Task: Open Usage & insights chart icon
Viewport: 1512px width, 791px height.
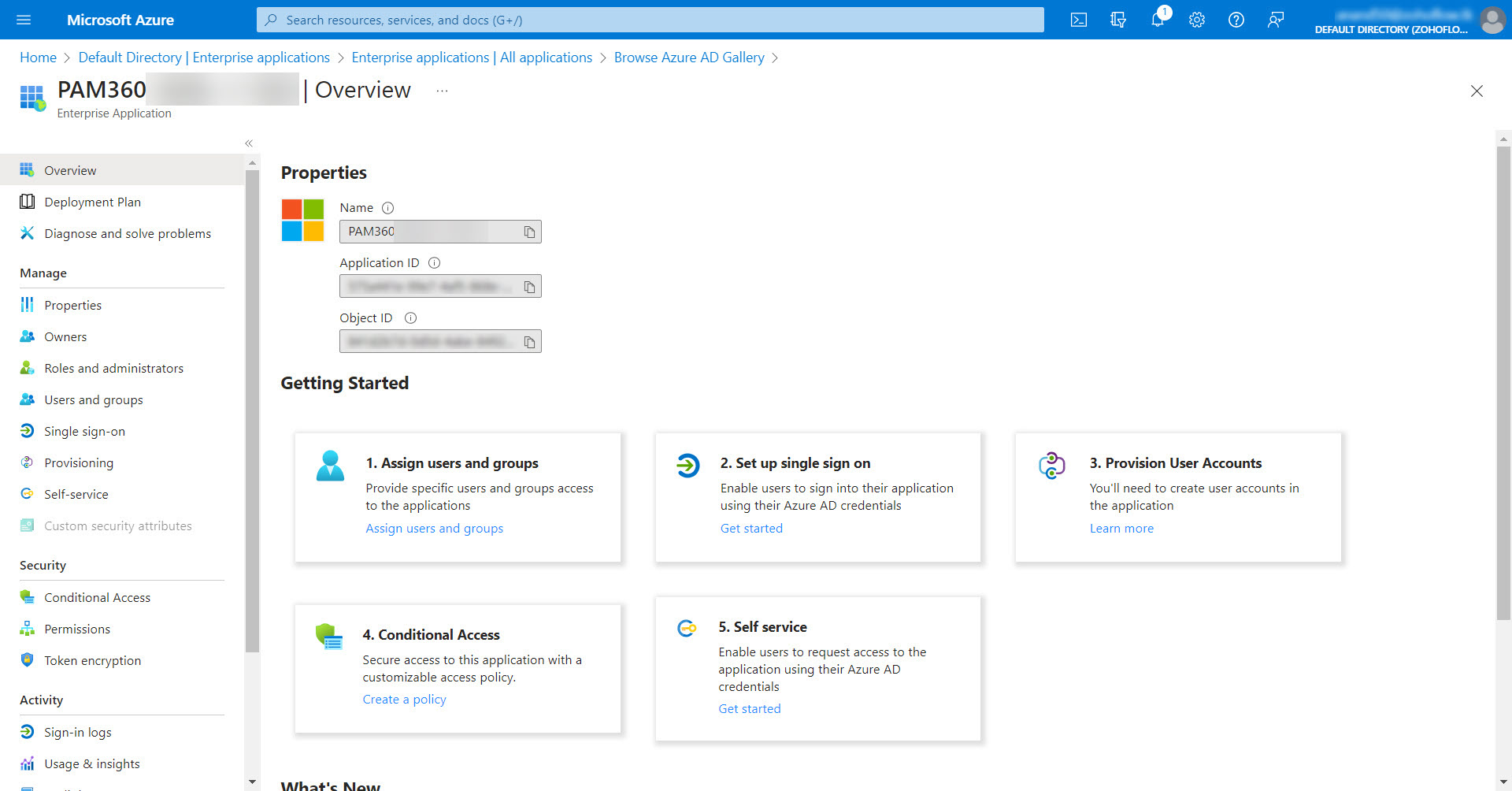Action: click(x=27, y=763)
